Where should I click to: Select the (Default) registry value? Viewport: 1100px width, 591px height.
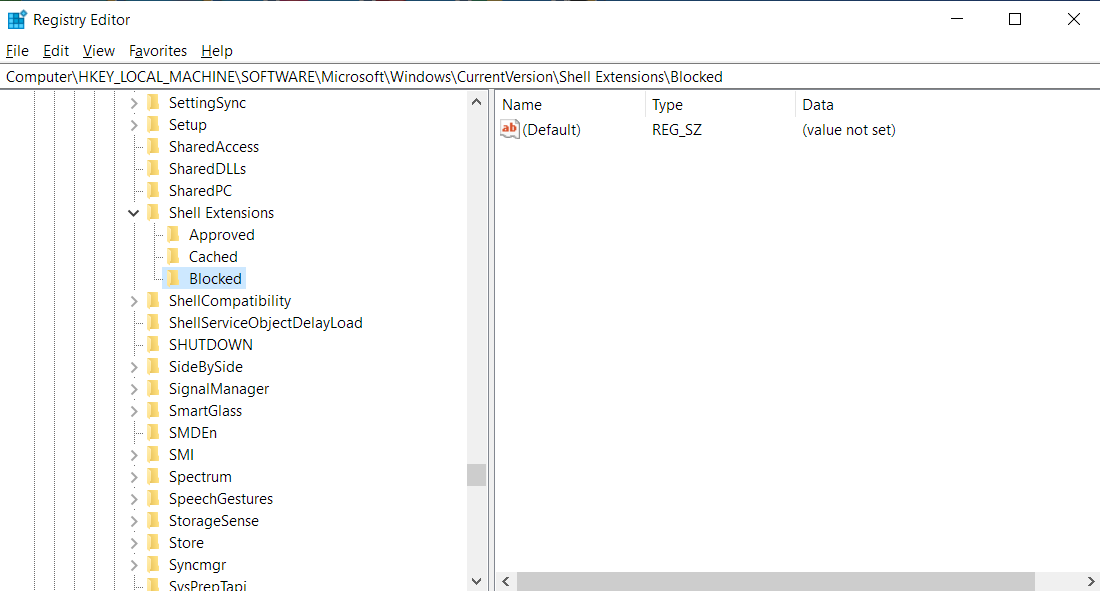pos(550,129)
